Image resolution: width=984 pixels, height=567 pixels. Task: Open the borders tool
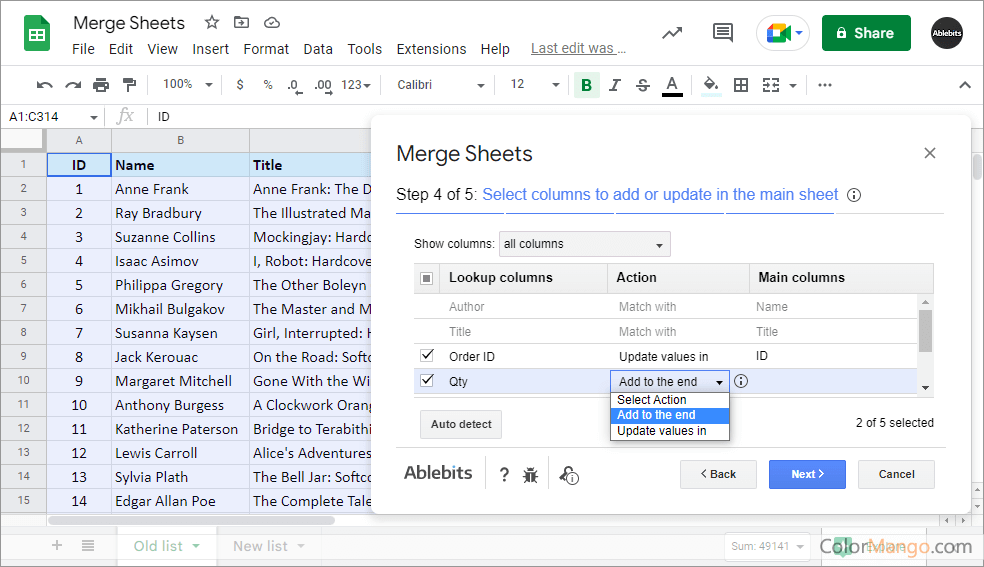(x=741, y=85)
